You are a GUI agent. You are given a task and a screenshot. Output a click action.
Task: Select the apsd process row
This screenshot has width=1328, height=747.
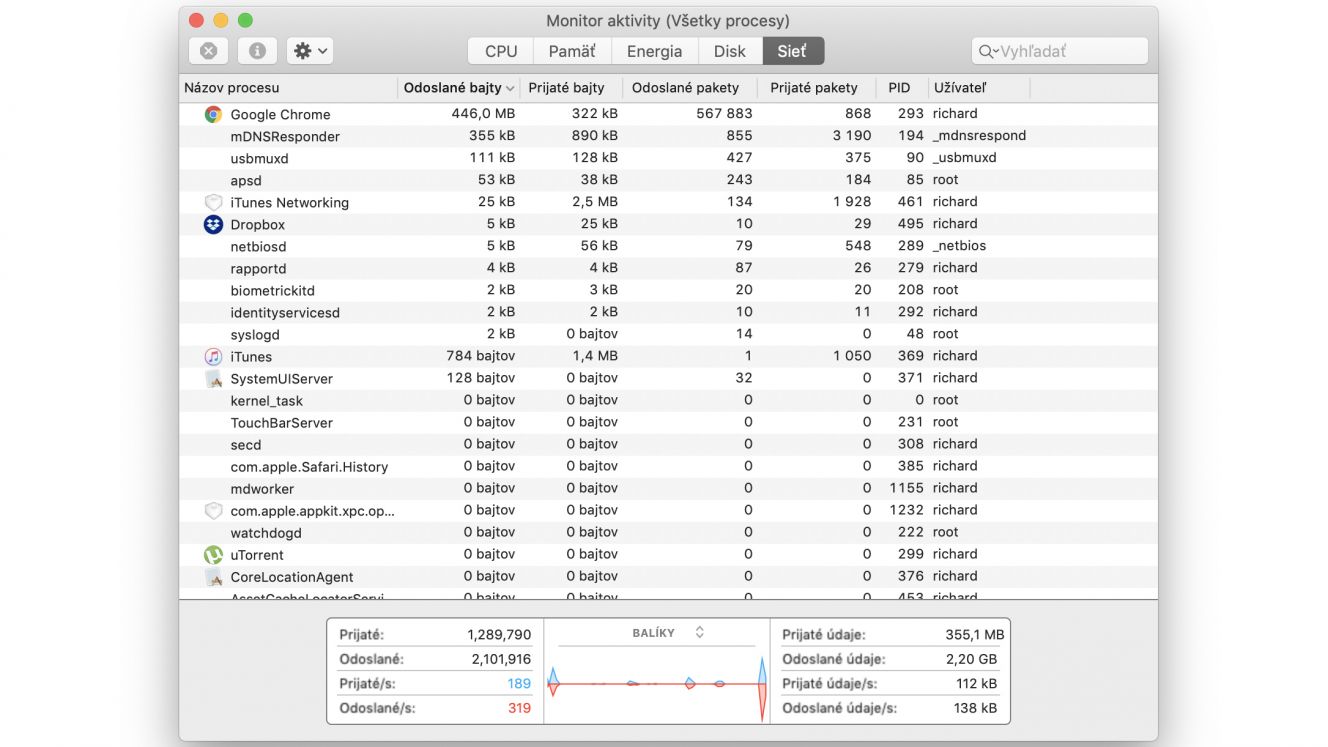coord(668,180)
